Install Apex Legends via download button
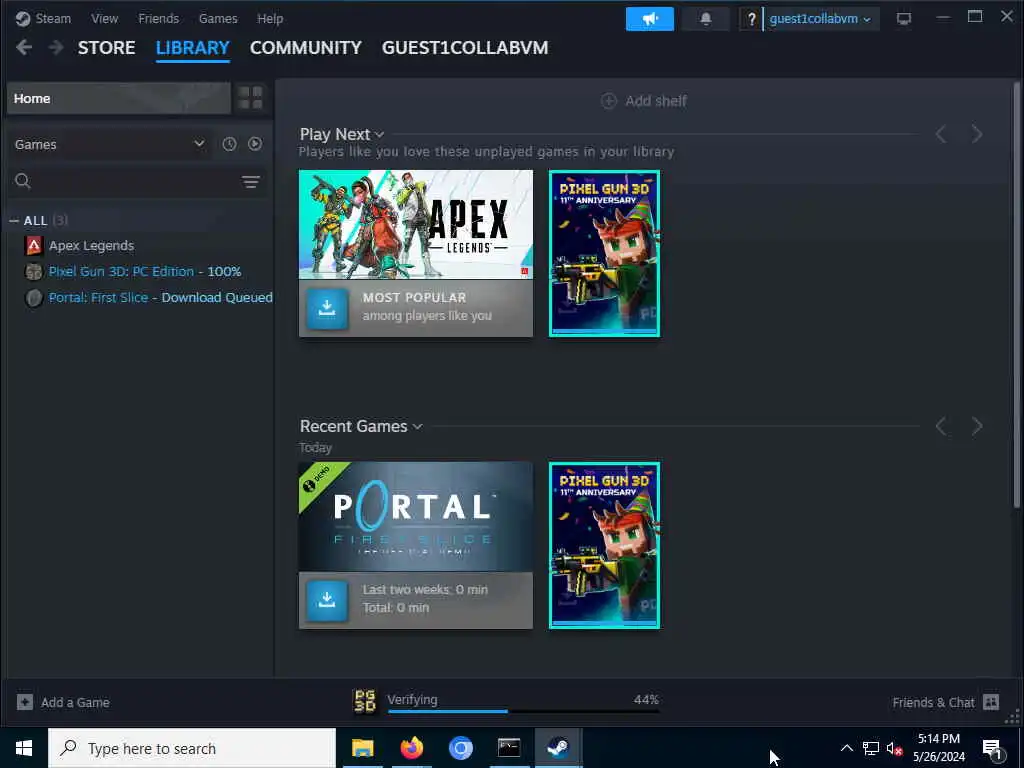 (327, 308)
